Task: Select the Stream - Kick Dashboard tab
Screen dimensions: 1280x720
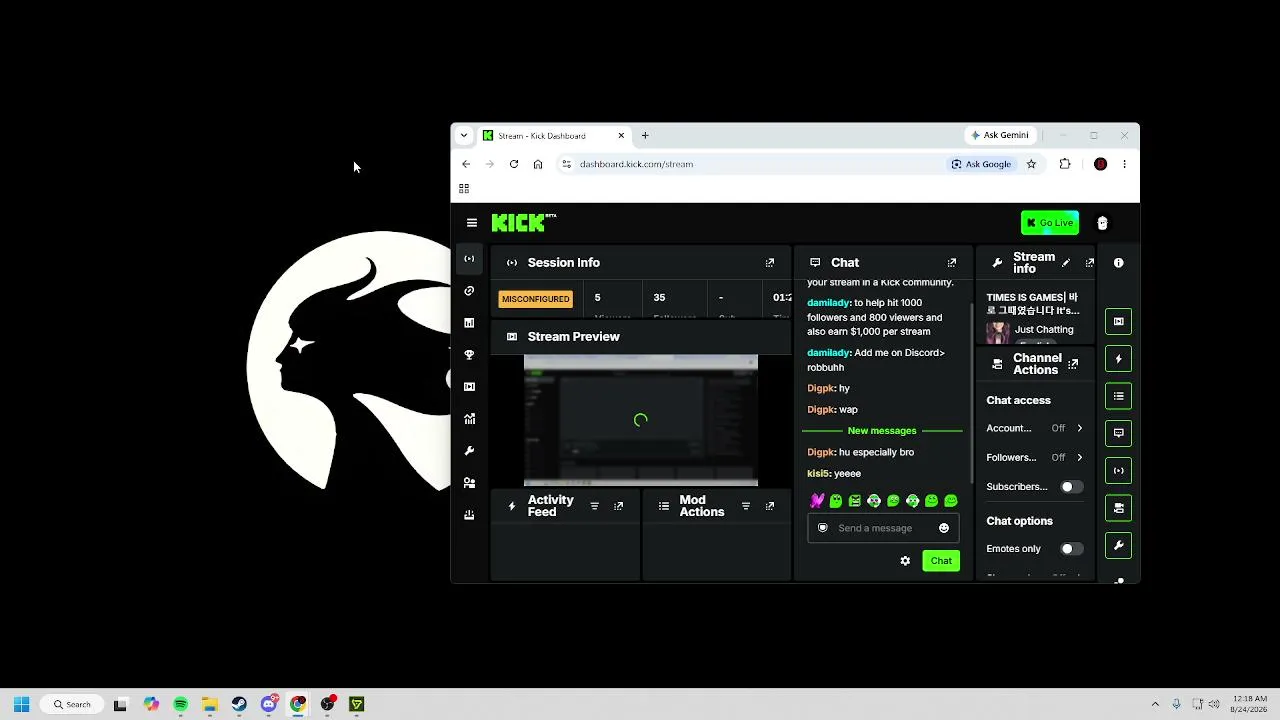Action: 553,136
